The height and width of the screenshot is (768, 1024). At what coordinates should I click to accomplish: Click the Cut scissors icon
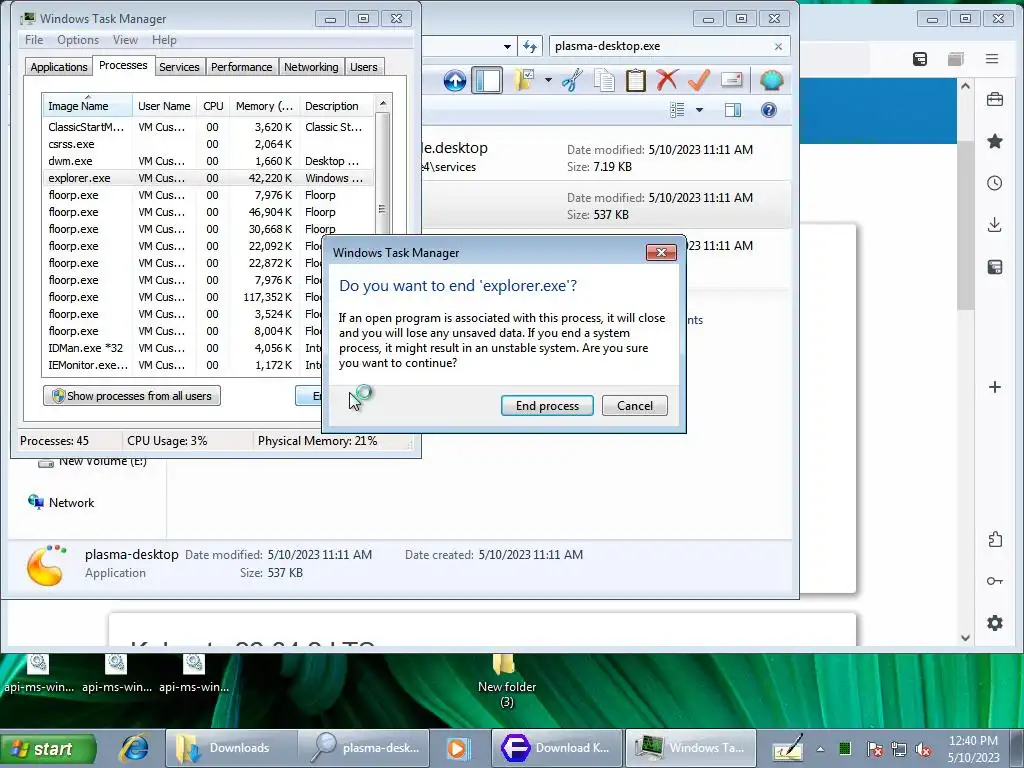pos(572,80)
